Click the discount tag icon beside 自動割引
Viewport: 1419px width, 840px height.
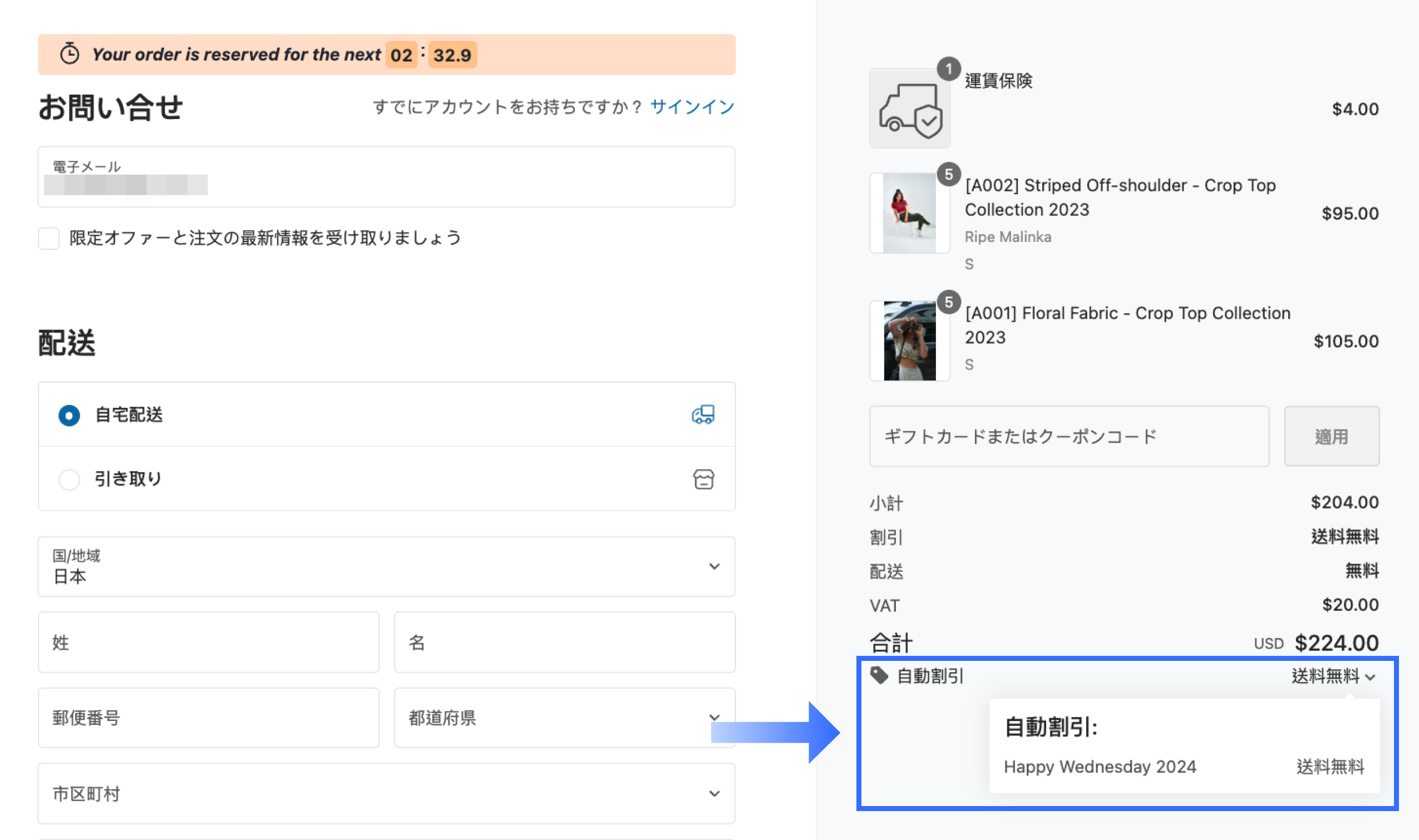pyautogui.click(x=879, y=675)
